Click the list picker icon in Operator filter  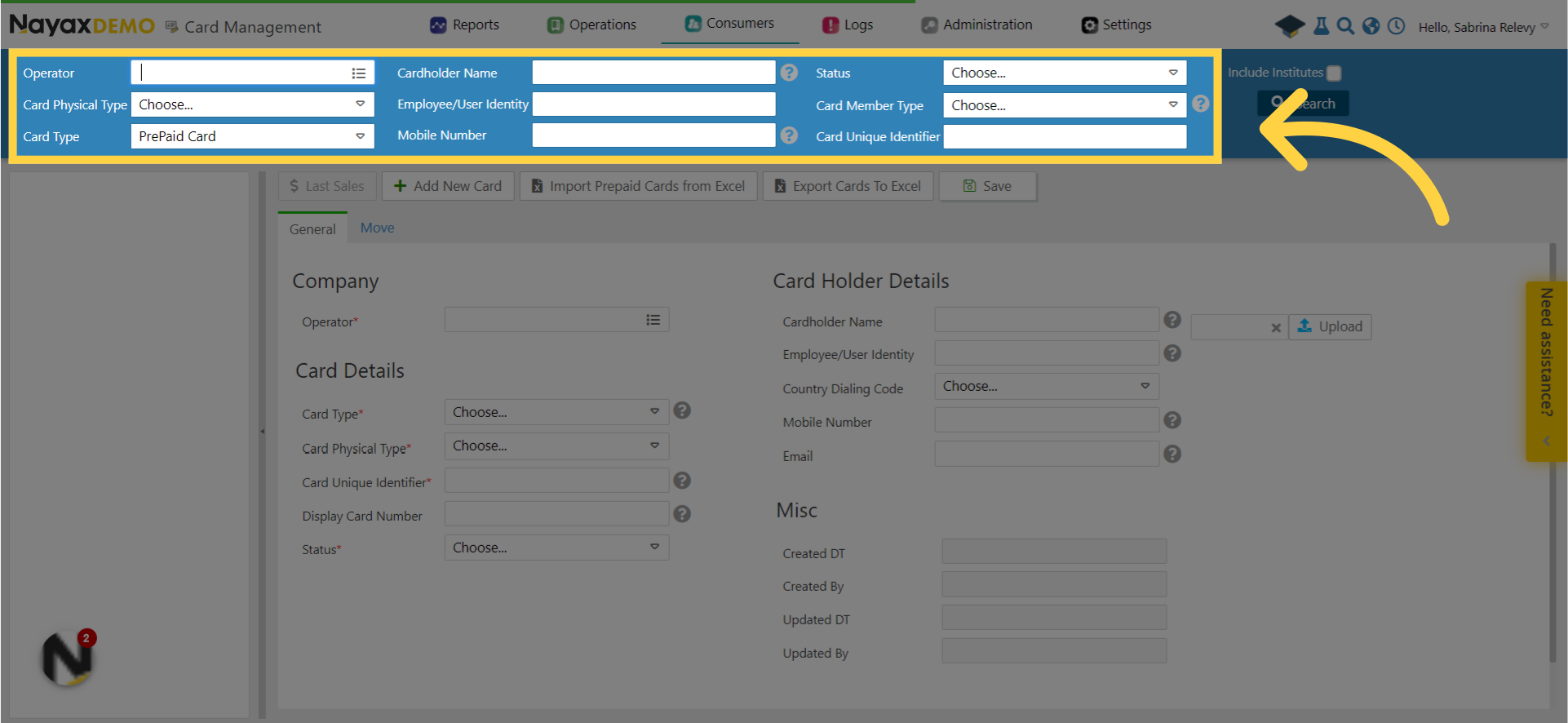click(358, 73)
